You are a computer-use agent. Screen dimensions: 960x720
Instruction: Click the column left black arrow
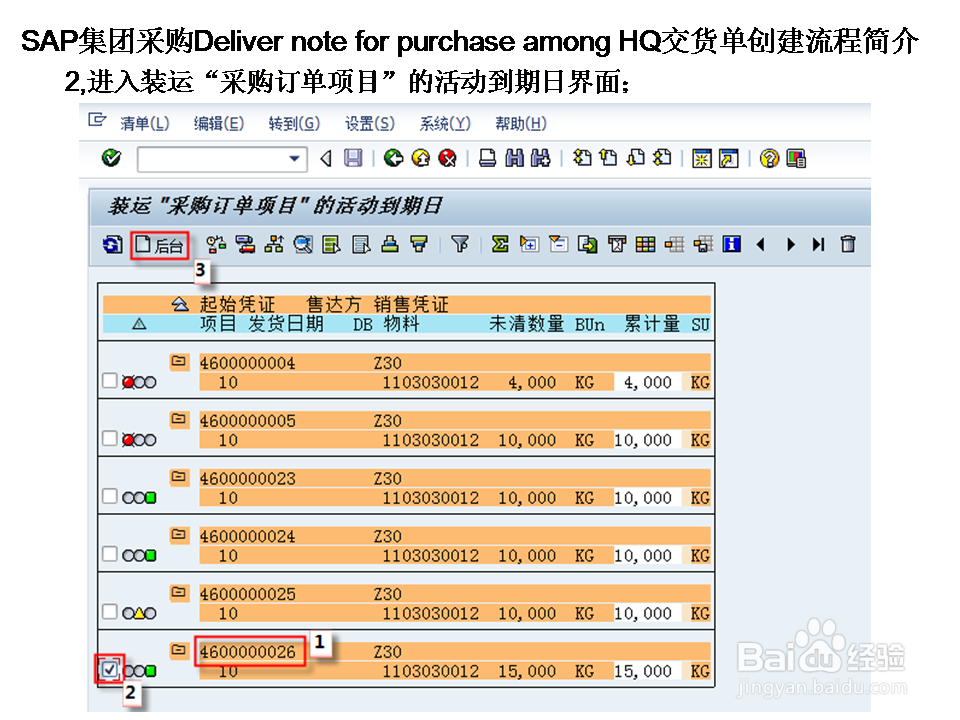[x=761, y=245]
